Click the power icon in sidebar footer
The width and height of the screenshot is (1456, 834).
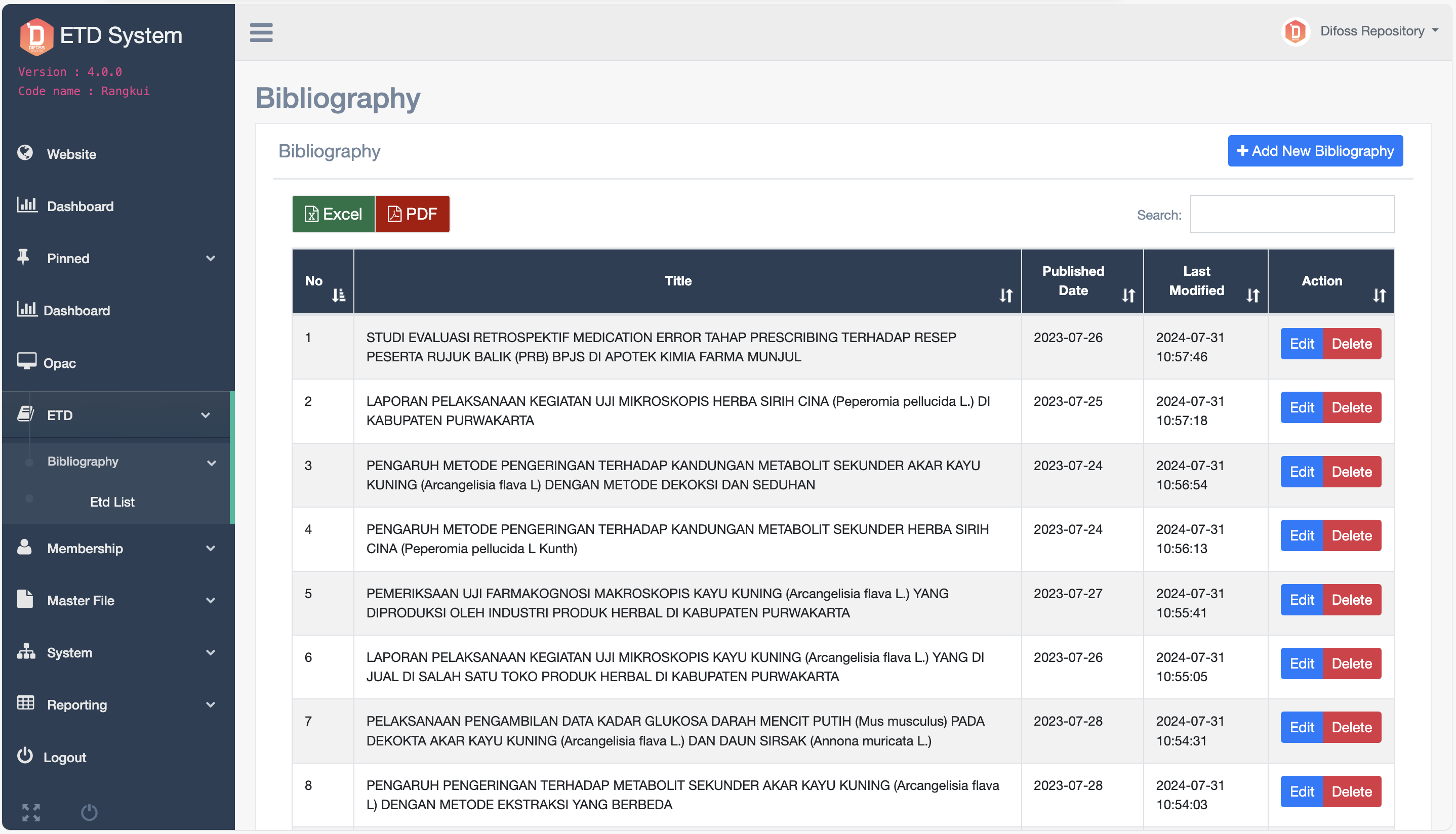(x=89, y=812)
